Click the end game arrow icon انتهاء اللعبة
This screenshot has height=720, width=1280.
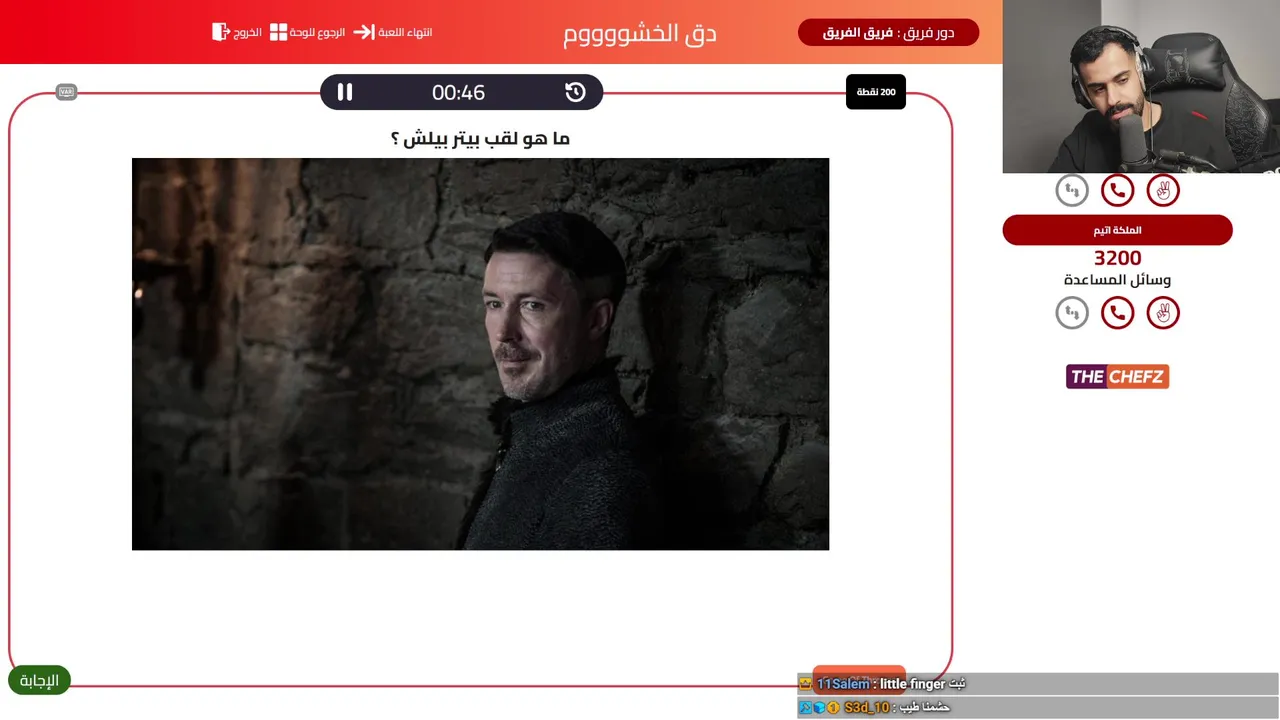[x=364, y=32]
